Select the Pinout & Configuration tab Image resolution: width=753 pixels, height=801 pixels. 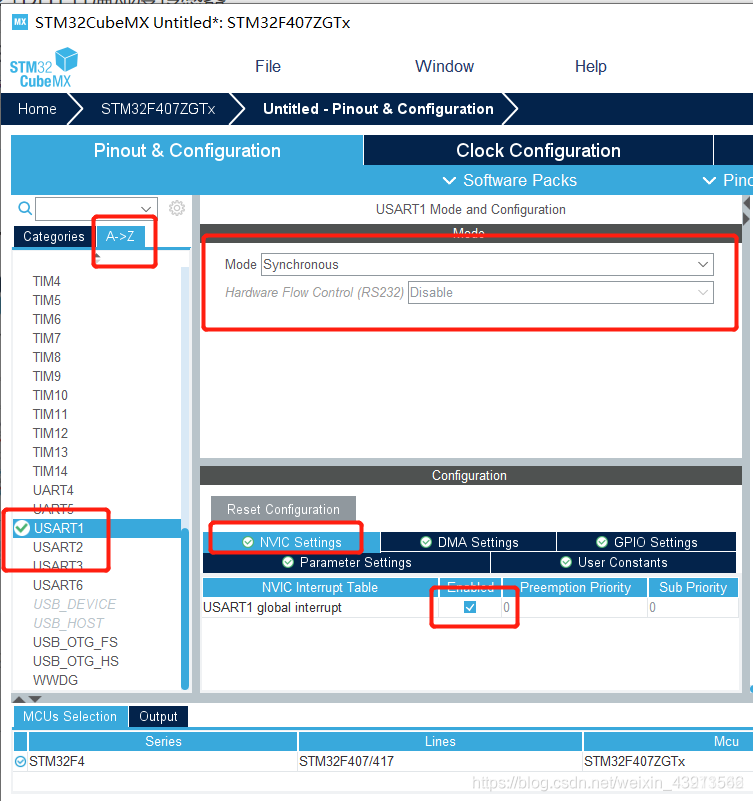tap(187, 150)
